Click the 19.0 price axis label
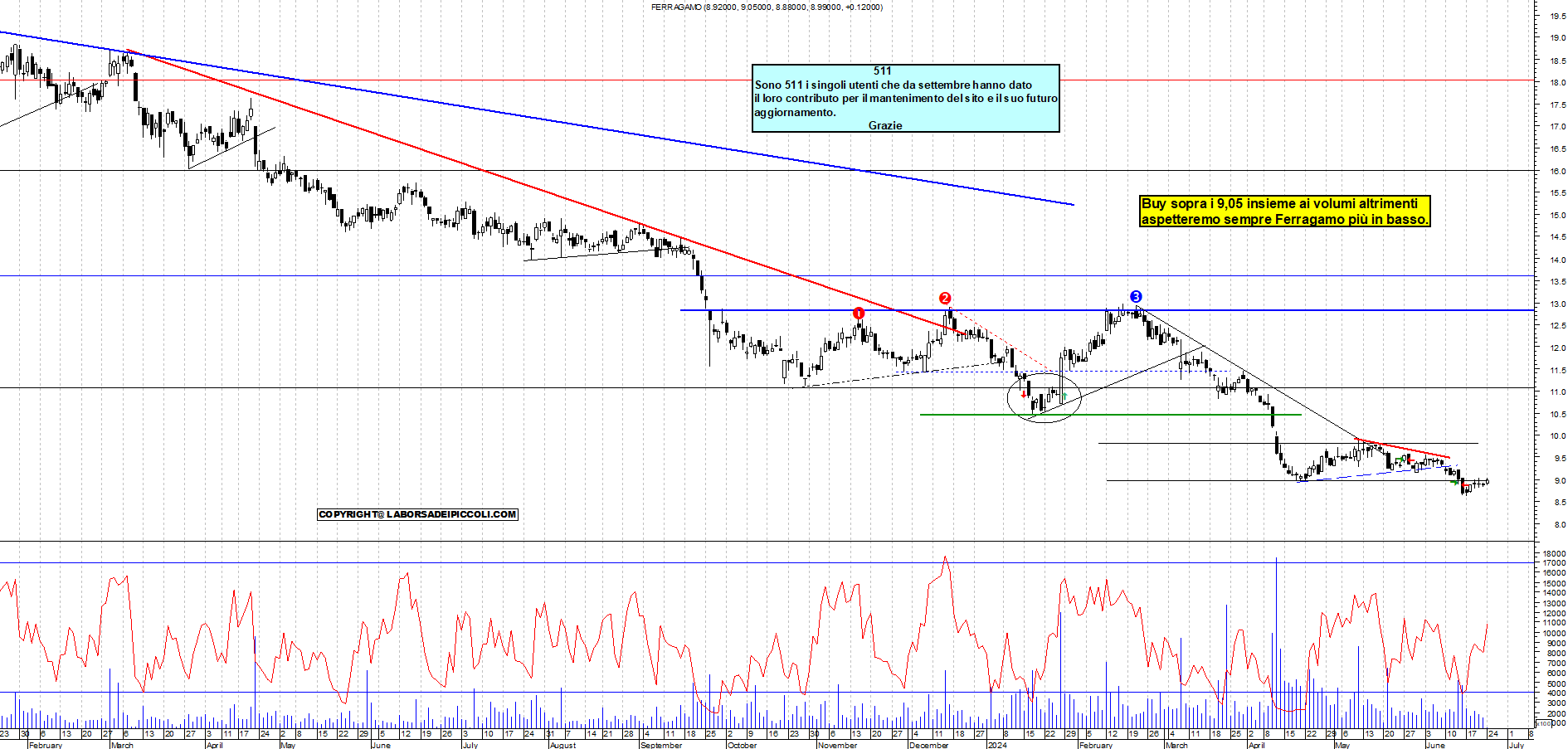 coord(1557,38)
